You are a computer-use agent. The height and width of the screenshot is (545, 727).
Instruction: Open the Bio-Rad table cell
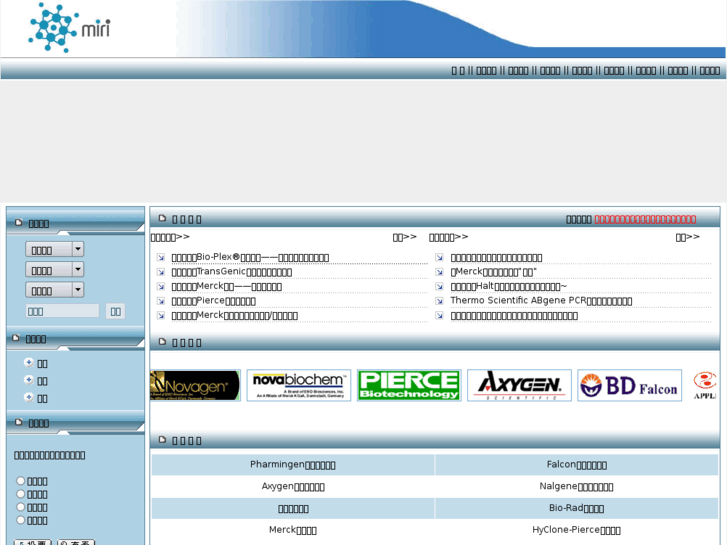(576, 508)
